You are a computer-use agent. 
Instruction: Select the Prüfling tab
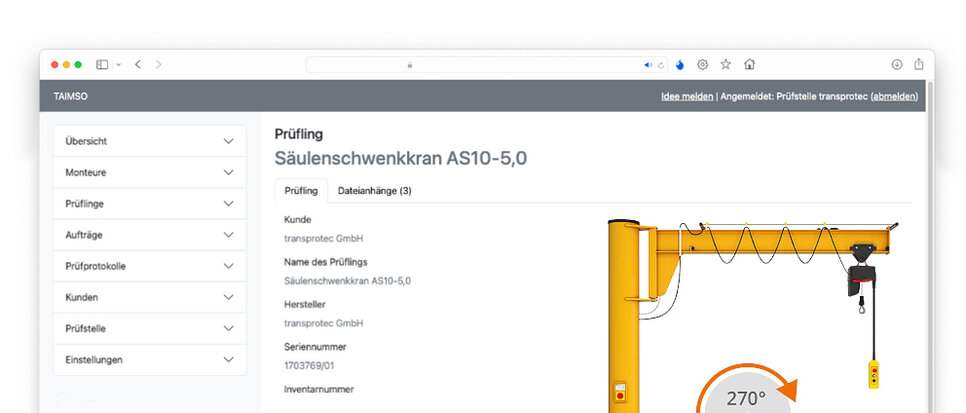click(x=301, y=191)
